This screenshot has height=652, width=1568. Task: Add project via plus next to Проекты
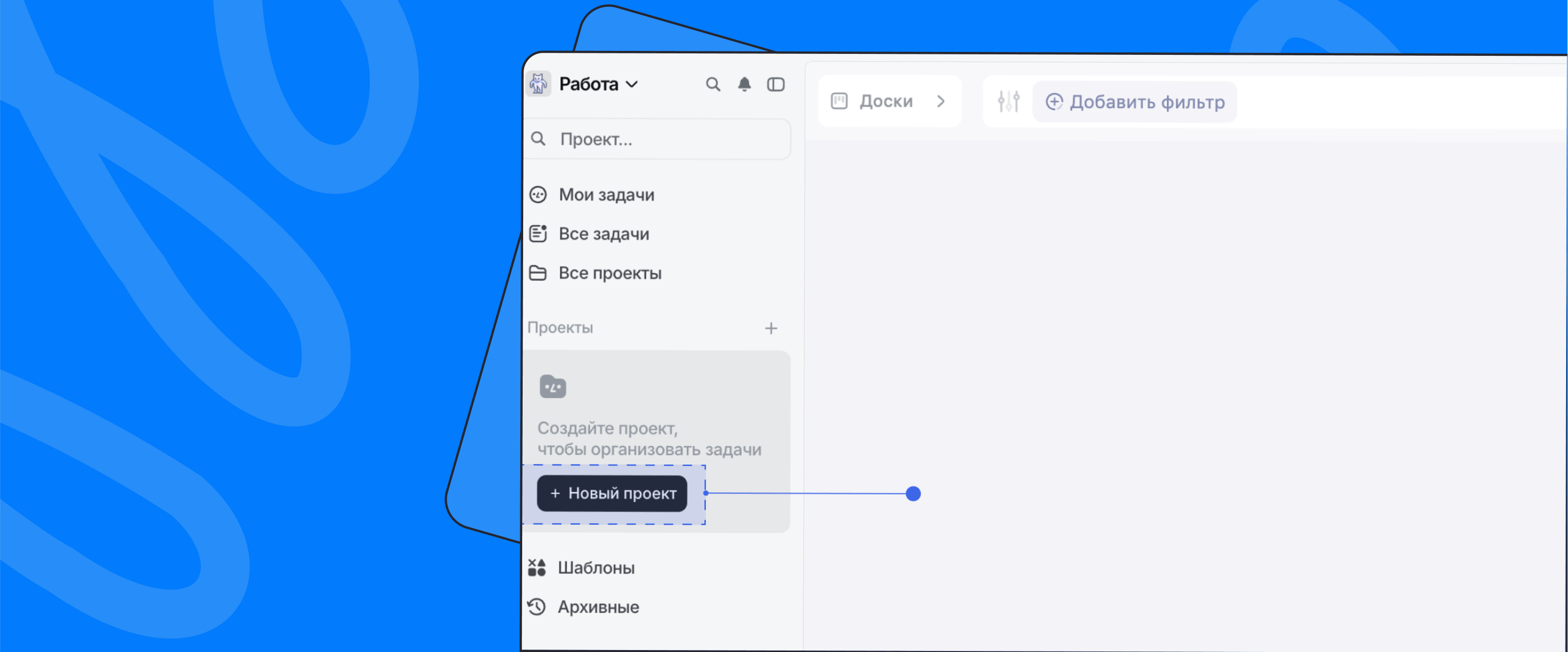point(771,328)
